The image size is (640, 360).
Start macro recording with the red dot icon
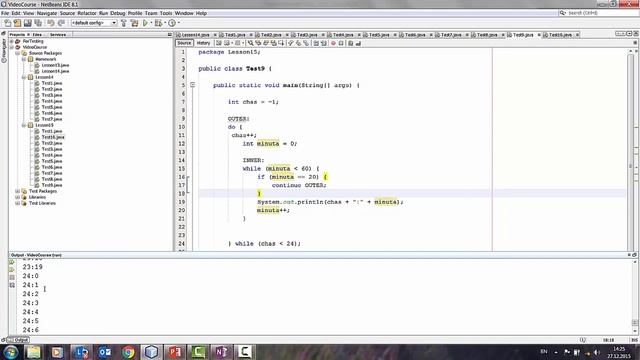pos(333,43)
